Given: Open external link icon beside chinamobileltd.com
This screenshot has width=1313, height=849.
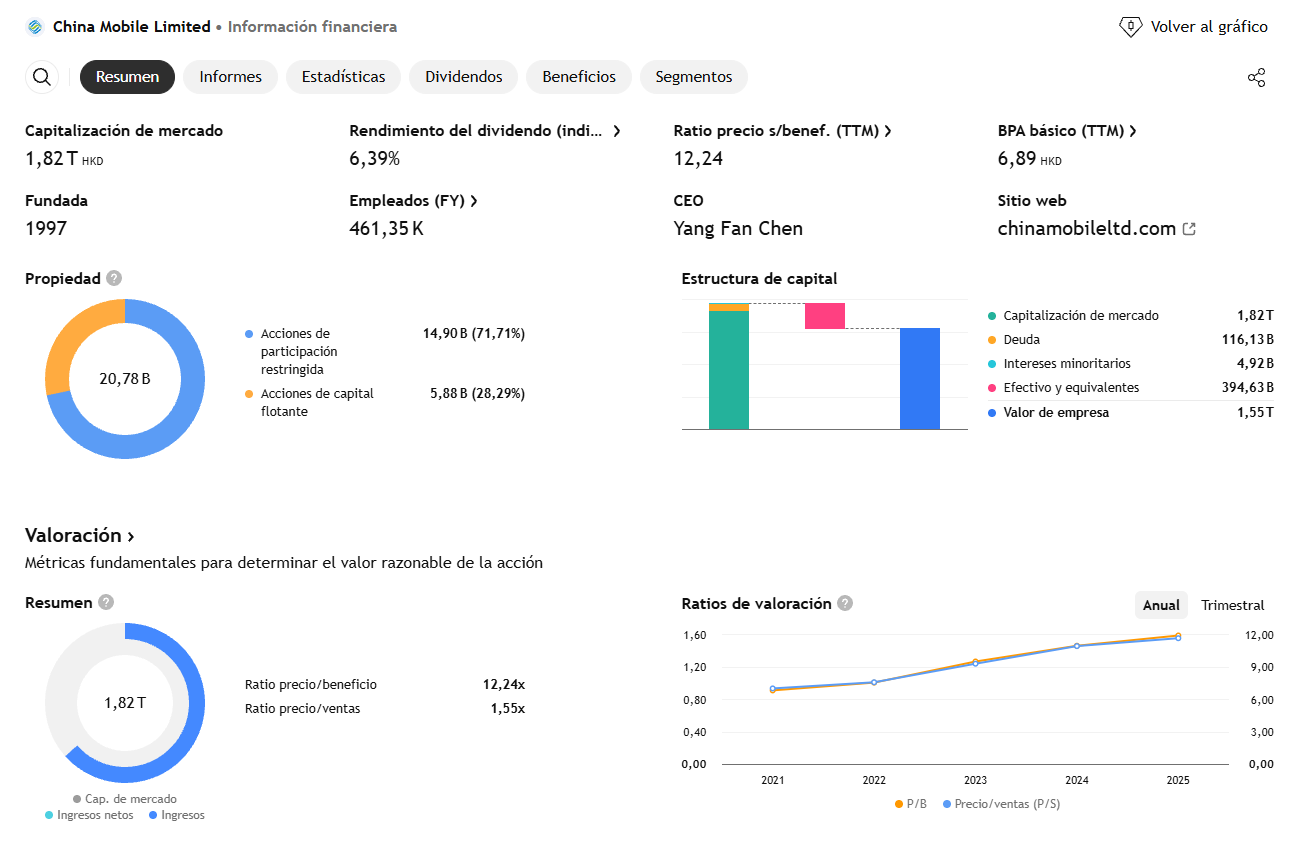Looking at the screenshot, I should pyautogui.click(x=1189, y=229).
